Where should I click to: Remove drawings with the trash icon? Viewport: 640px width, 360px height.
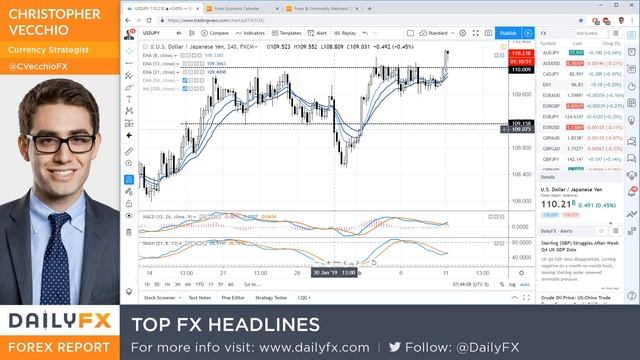pos(129,232)
